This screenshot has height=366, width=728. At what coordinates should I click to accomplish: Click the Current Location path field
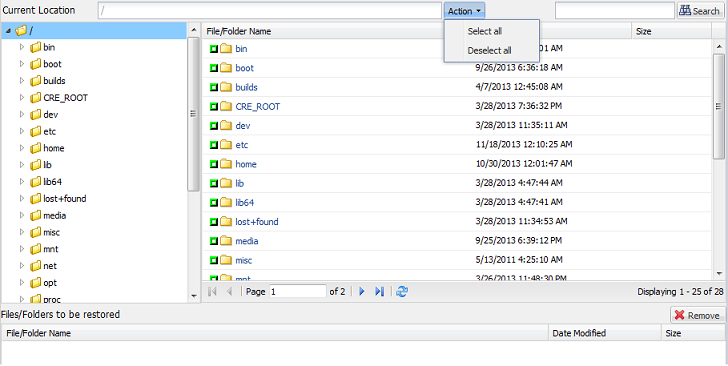click(x=269, y=11)
